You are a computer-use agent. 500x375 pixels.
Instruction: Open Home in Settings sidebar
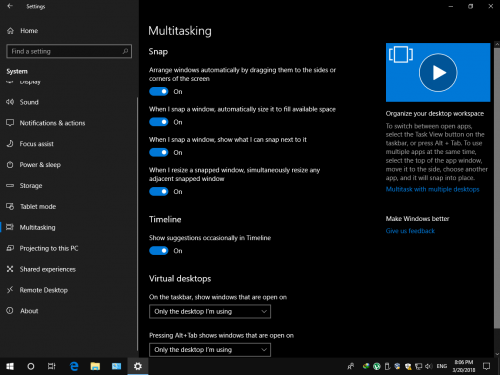(x=29, y=31)
